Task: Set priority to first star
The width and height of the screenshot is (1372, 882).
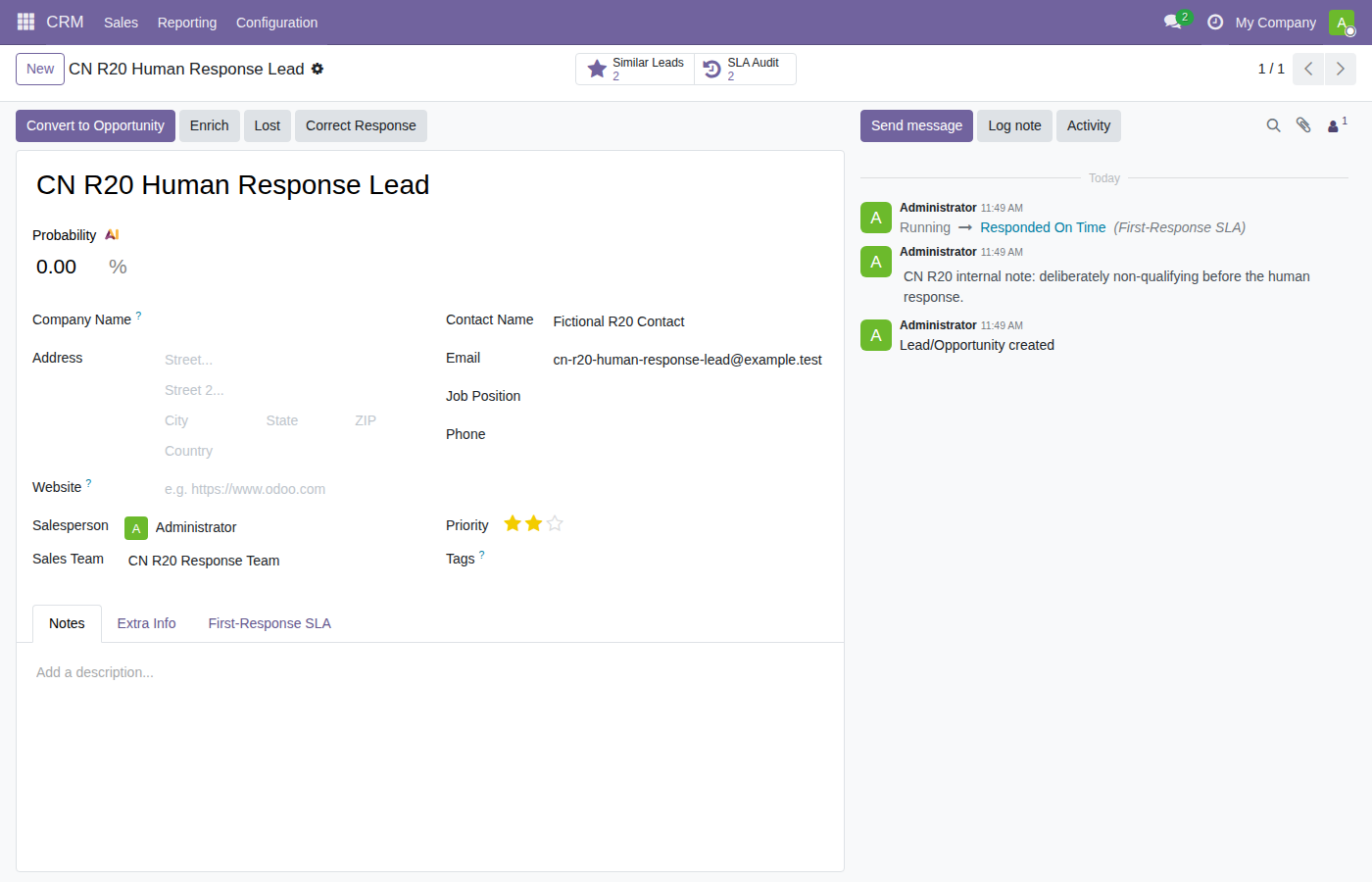Action: point(513,523)
